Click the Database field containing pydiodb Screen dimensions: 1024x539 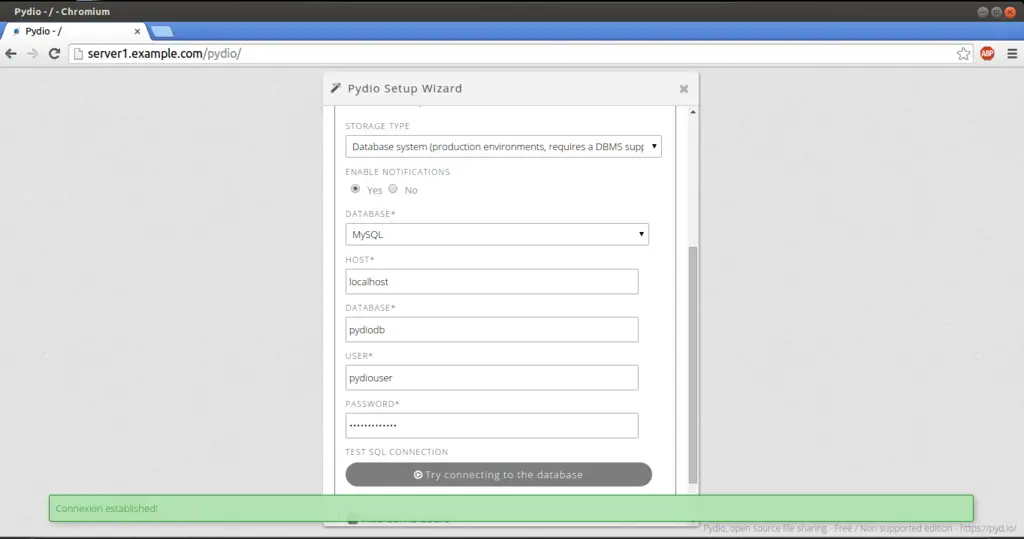click(x=492, y=330)
